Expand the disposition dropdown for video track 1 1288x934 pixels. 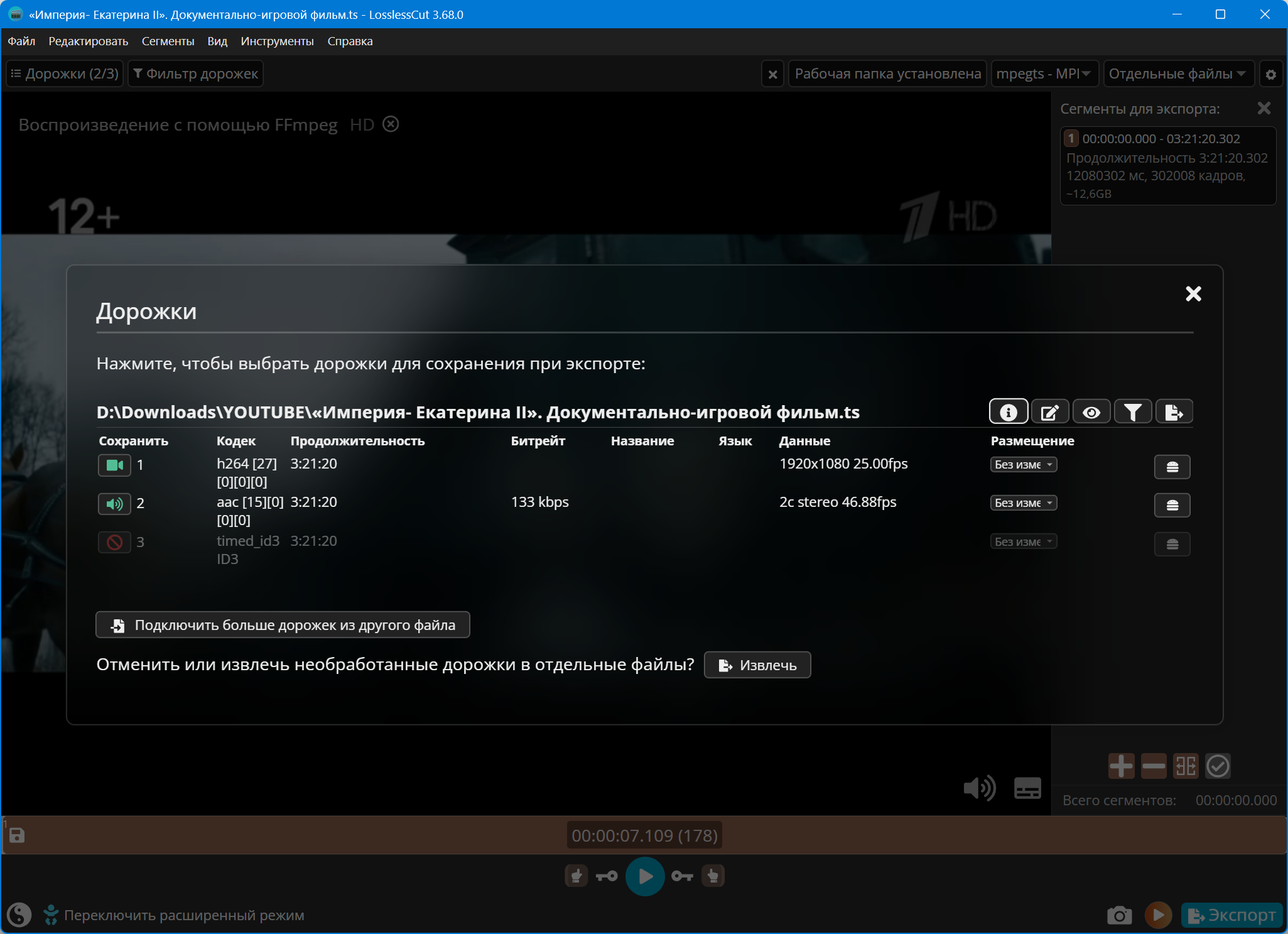point(1024,465)
